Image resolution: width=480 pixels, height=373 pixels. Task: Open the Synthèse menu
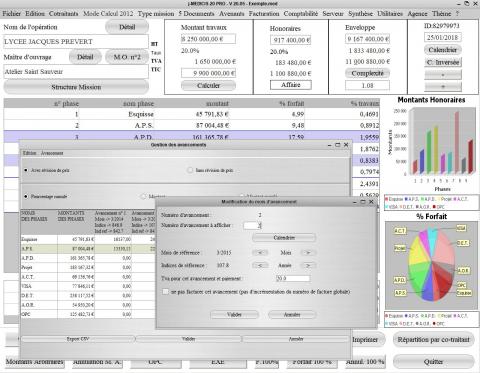coord(360,14)
